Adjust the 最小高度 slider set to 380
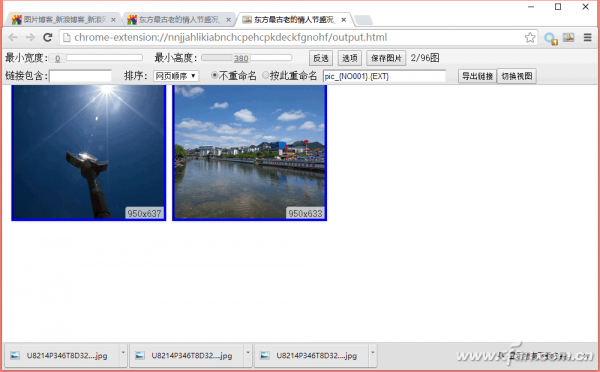This screenshot has height=372, width=600. coord(247,58)
